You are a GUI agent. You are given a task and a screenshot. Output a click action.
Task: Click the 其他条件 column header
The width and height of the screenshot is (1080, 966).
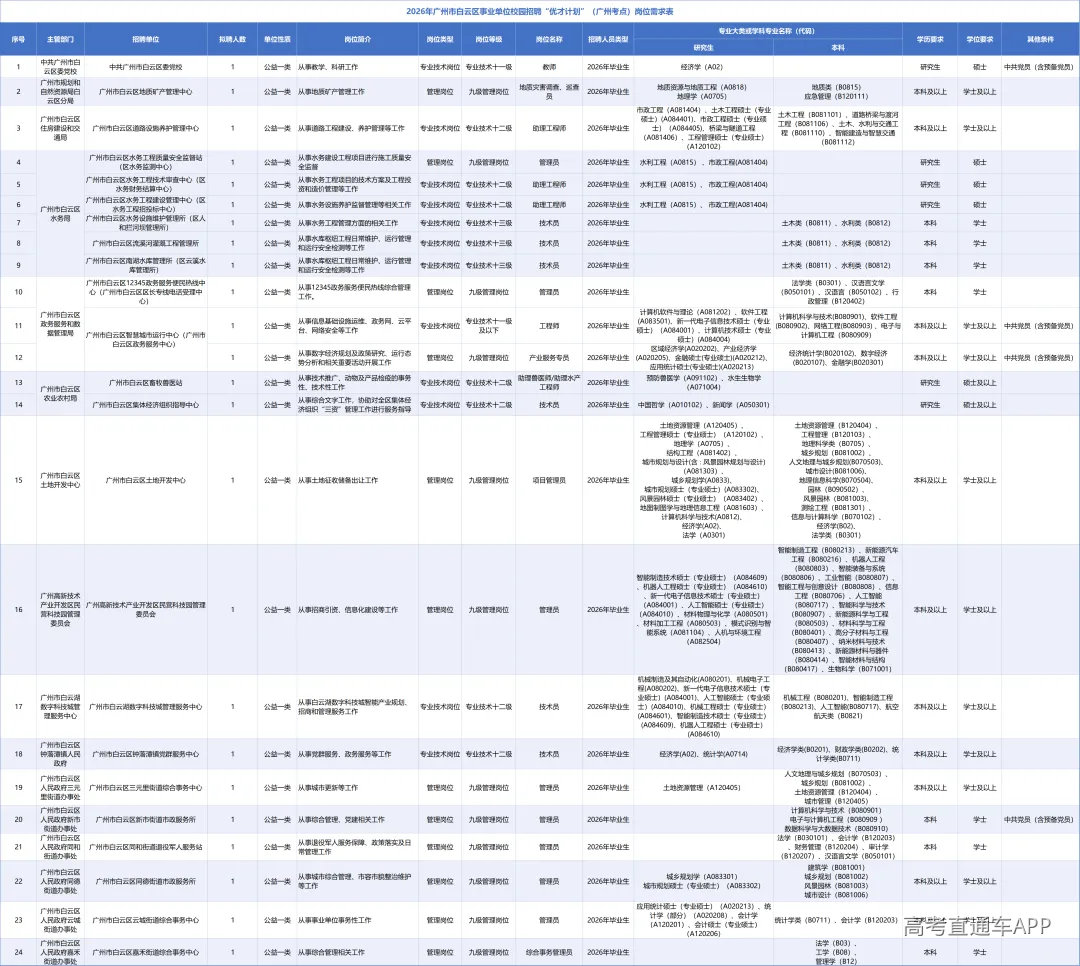point(1040,39)
